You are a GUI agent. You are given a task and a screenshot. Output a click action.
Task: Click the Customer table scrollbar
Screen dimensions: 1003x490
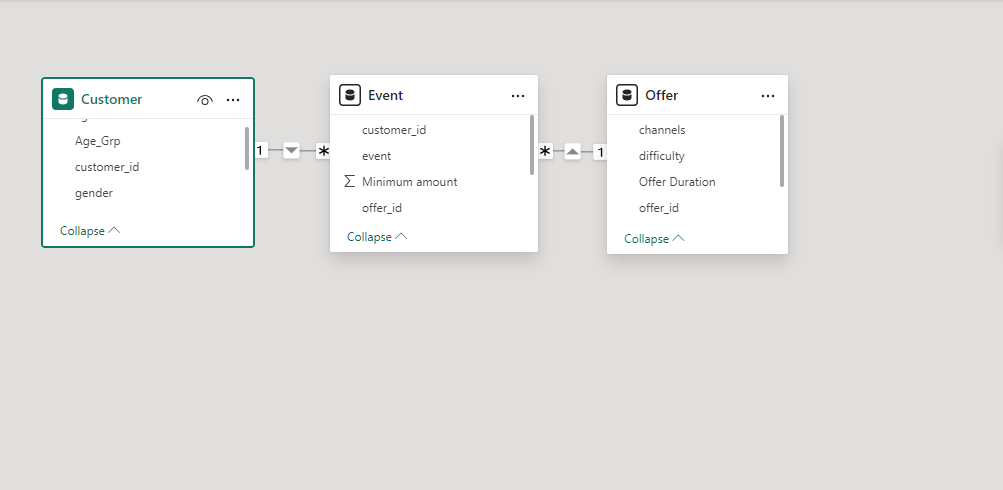(x=247, y=148)
